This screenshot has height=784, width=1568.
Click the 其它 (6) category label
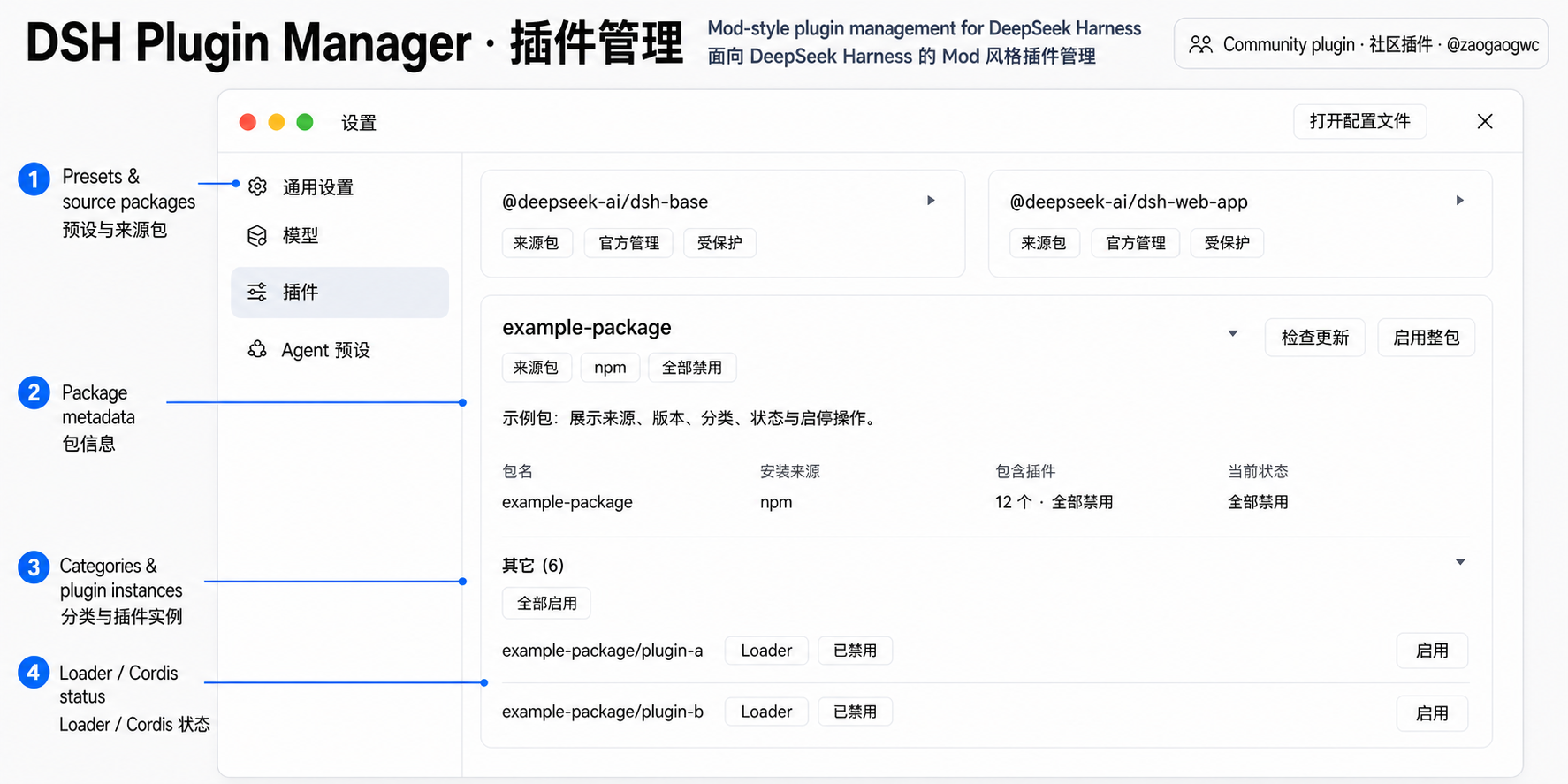(x=533, y=566)
